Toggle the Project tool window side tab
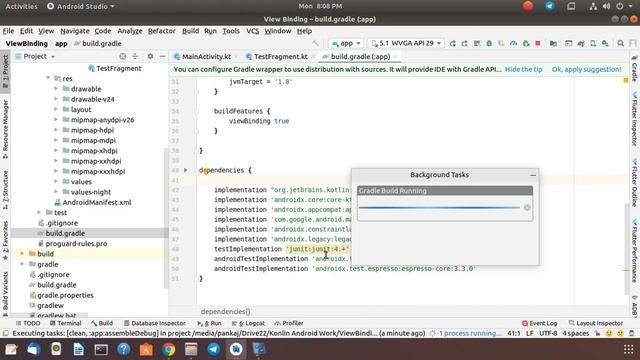640x360 pixels. click(5, 71)
